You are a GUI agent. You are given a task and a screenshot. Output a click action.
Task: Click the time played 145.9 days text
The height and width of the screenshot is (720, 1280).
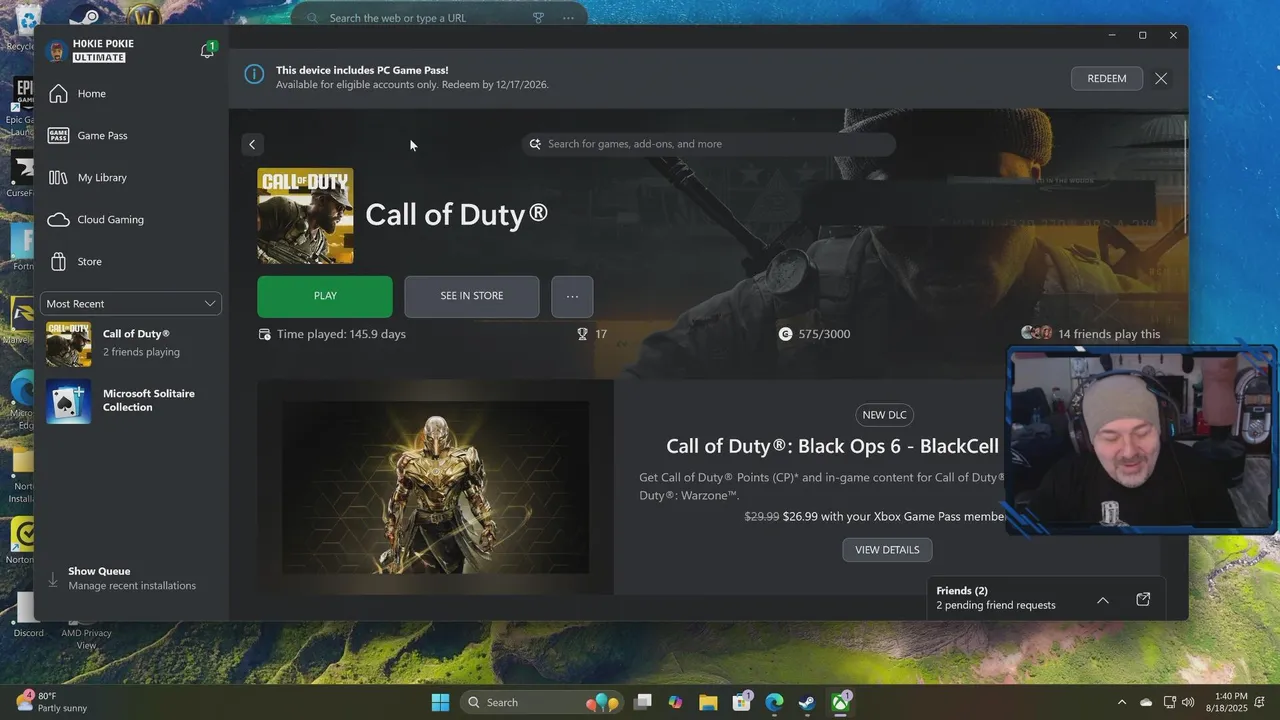[x=341, y=334]
